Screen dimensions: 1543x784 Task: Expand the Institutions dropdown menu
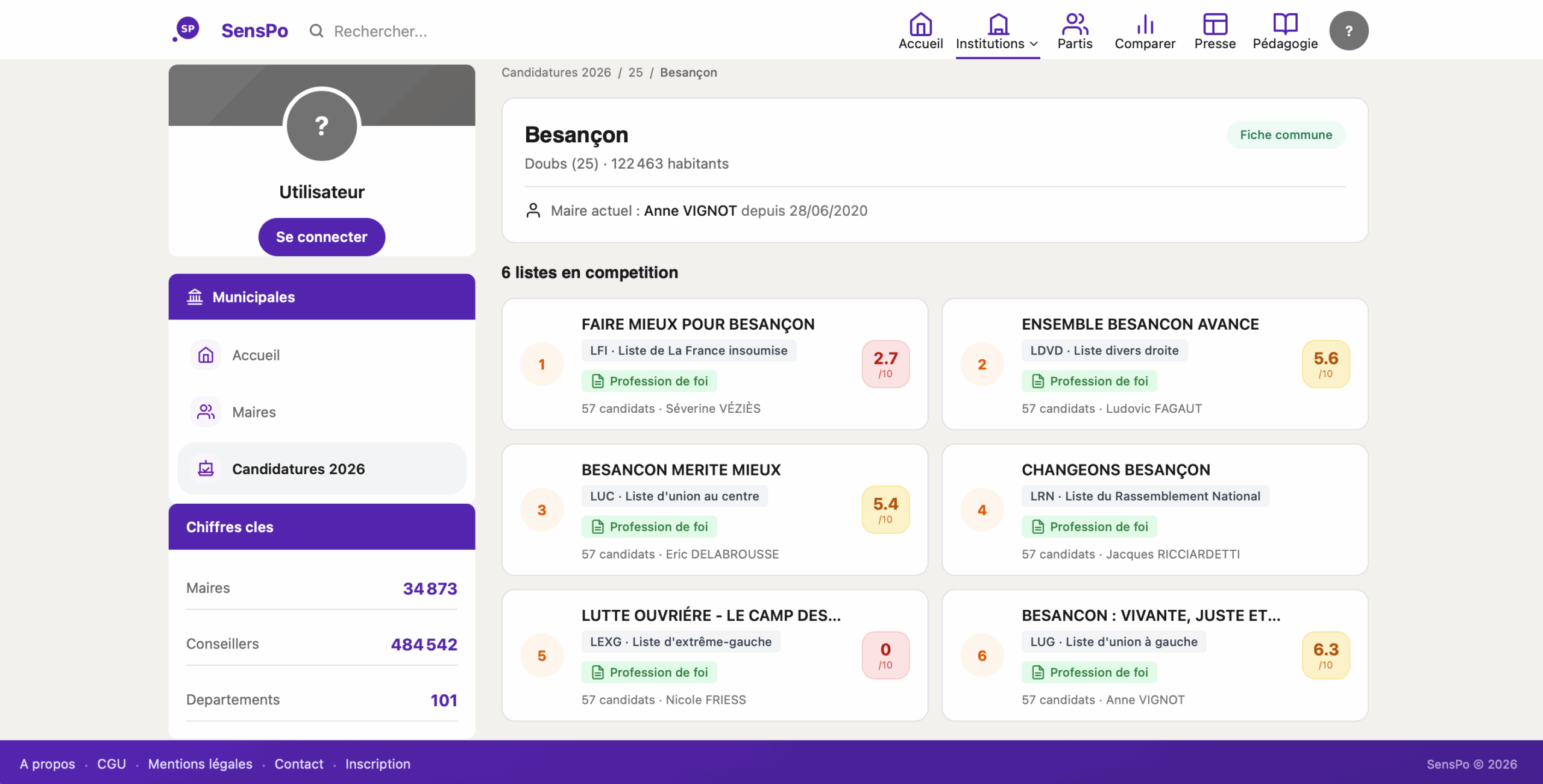[x=997, y=43]
